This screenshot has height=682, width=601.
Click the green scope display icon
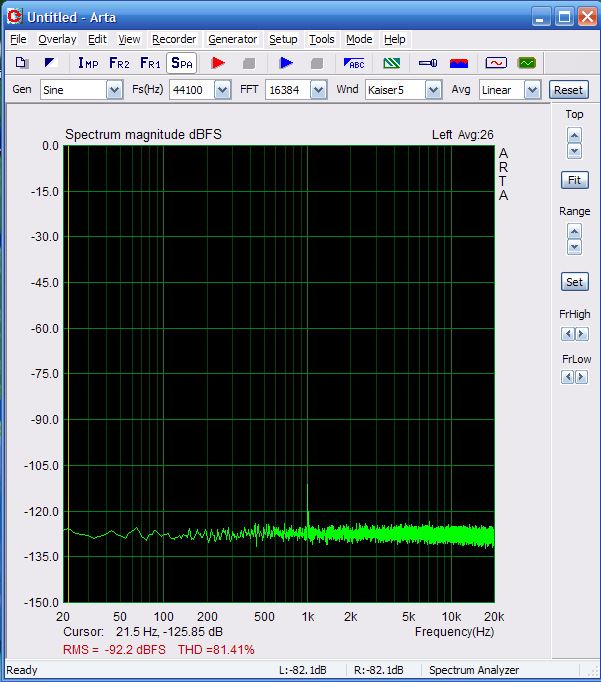[x=527, y=64]
